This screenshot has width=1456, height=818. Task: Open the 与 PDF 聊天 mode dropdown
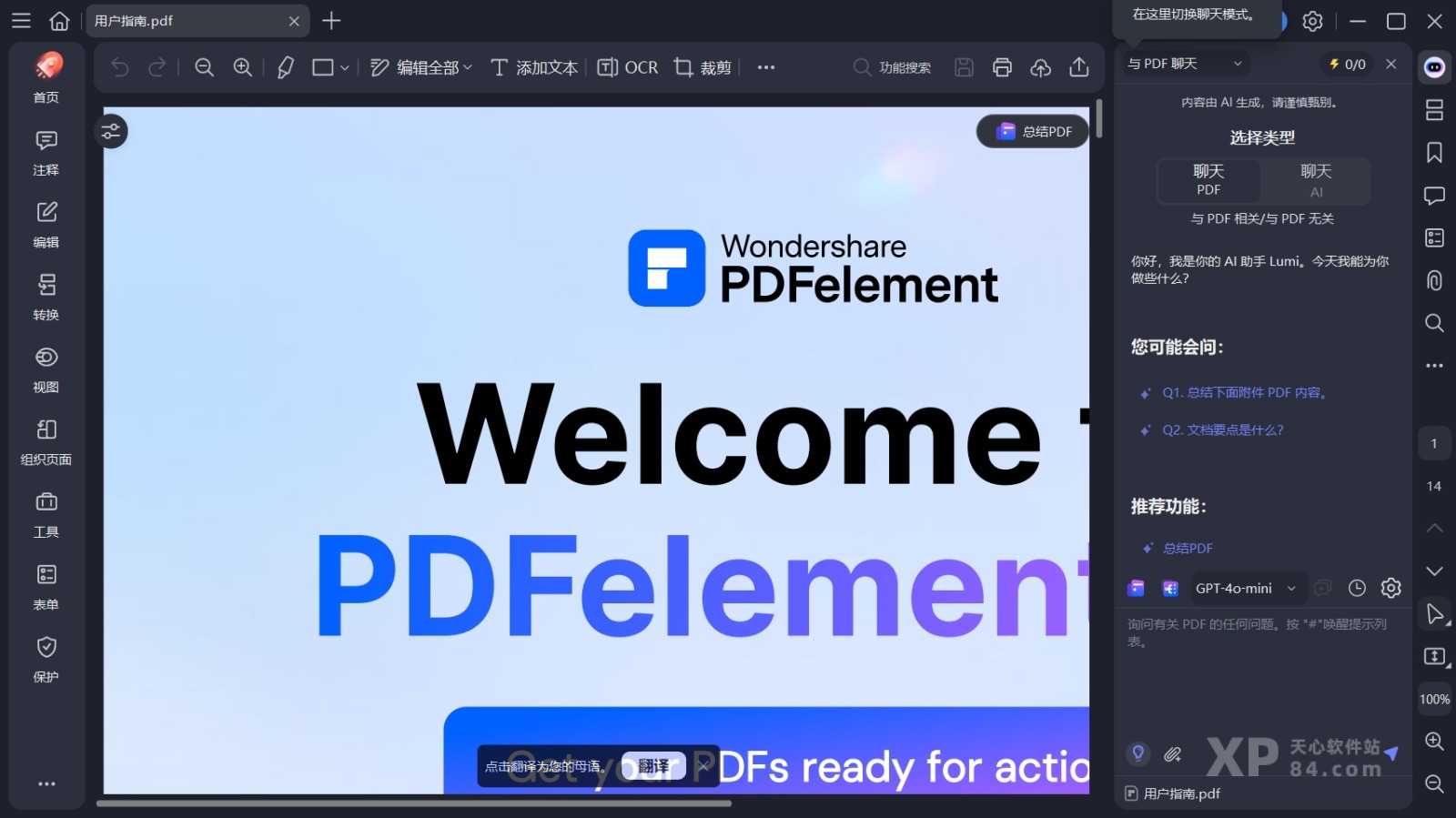[x=1184, y=64]
